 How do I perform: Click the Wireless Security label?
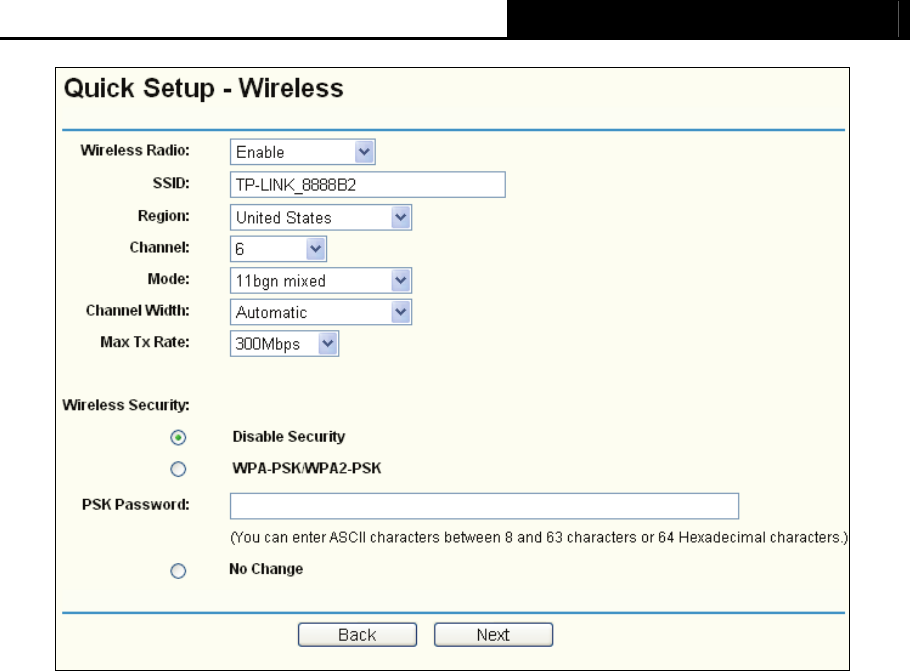[x=126, y=405]
